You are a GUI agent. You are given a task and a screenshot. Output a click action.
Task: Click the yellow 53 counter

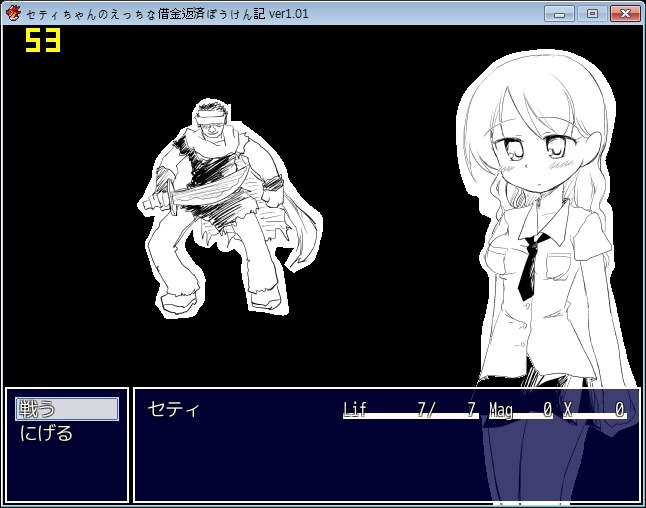[43, 40]
